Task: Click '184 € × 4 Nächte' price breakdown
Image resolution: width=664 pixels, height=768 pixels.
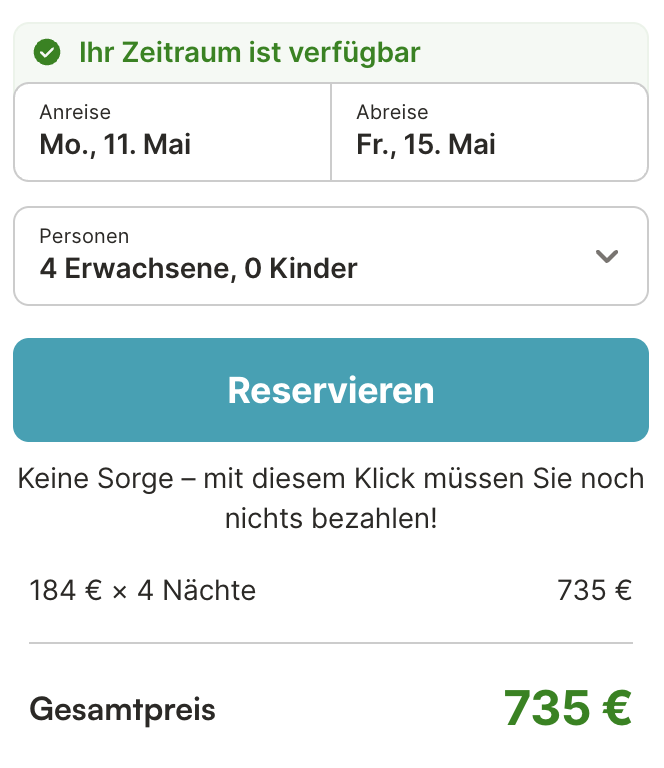Action: point(143,590)
